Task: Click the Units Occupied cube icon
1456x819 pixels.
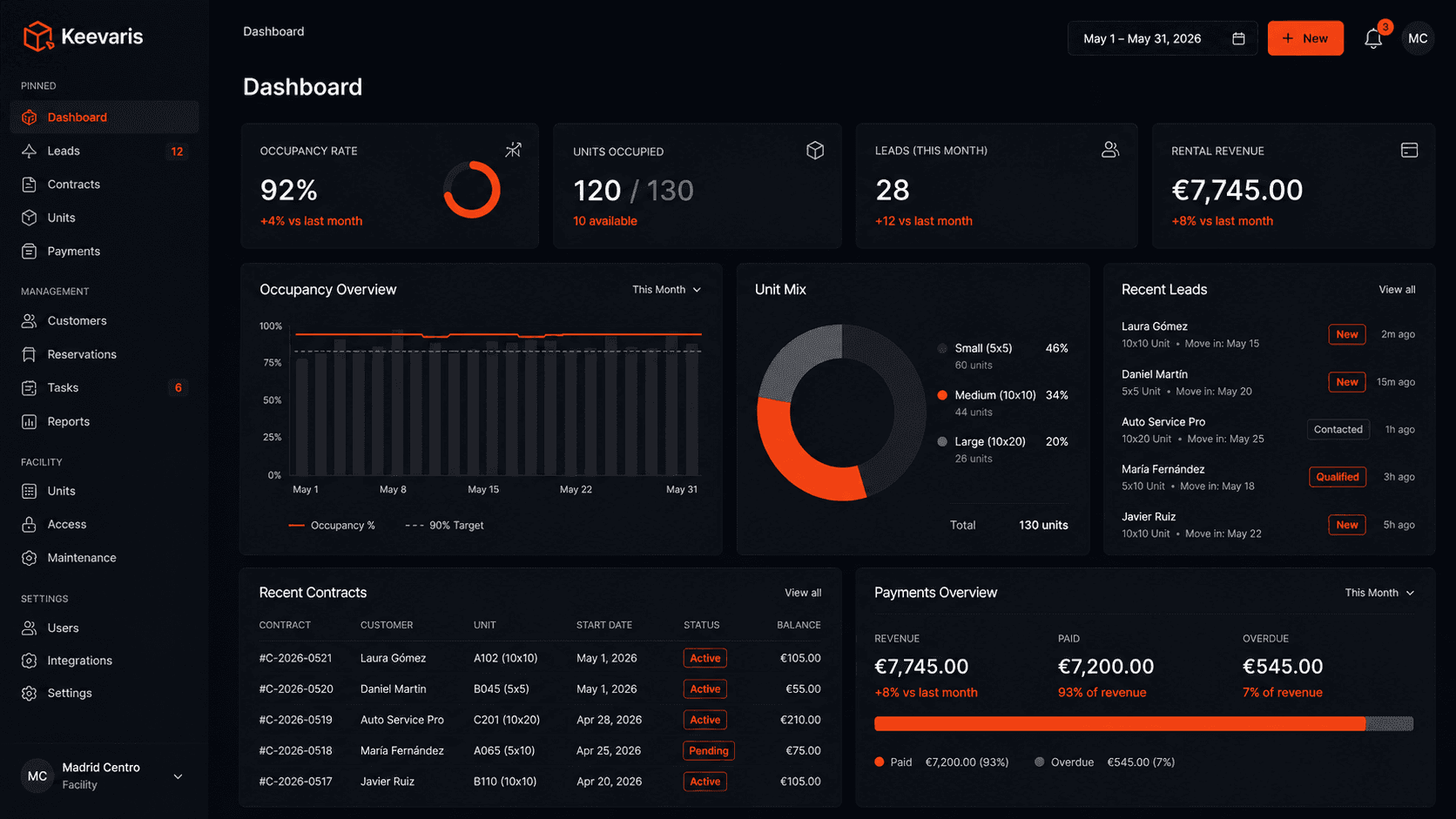Action: click(815, 151)
